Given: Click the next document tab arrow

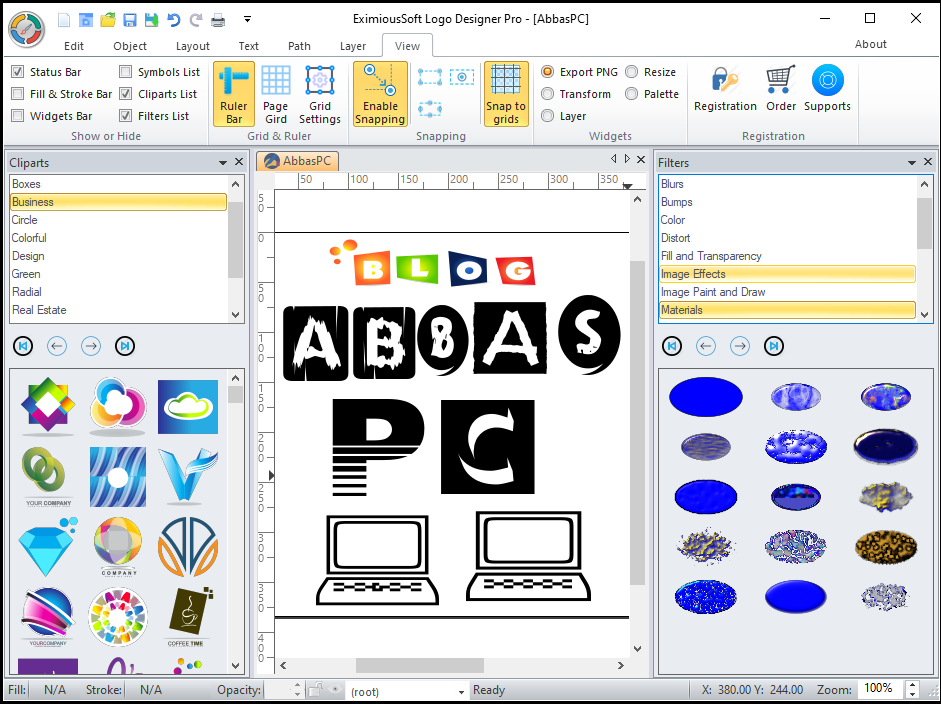Looking at the screenshot, I should [627, 158].
